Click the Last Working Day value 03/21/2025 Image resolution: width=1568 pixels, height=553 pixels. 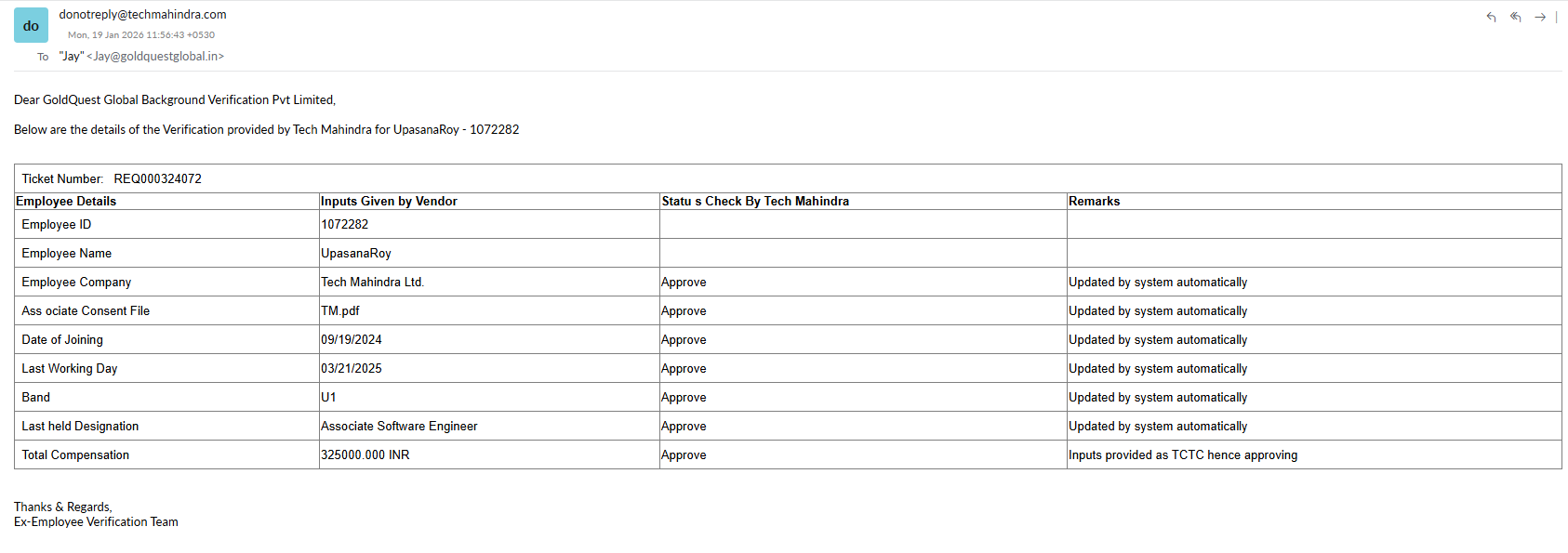pos(352,369)
